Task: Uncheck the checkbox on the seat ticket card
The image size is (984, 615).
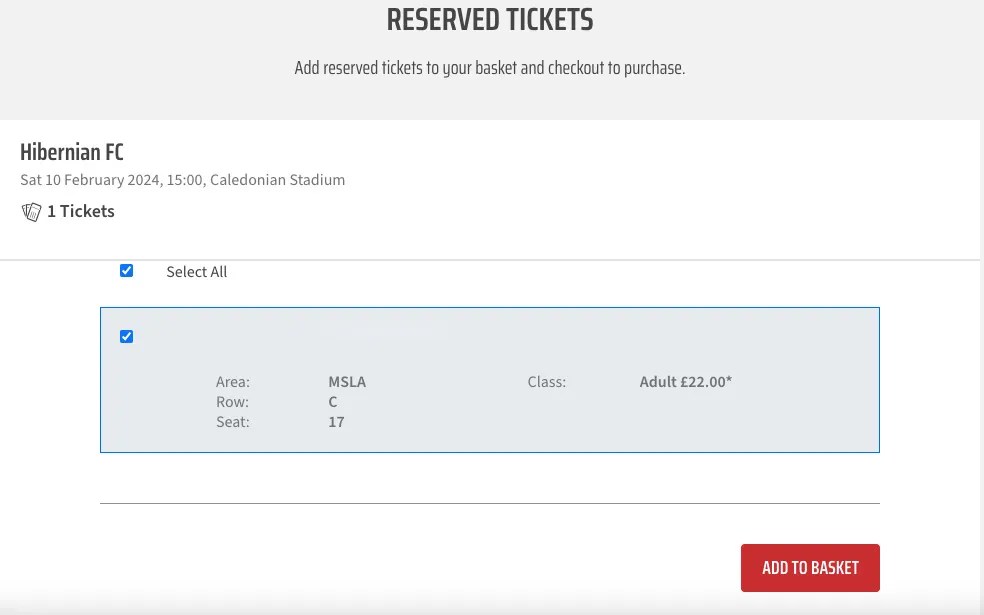Action: 126,336
